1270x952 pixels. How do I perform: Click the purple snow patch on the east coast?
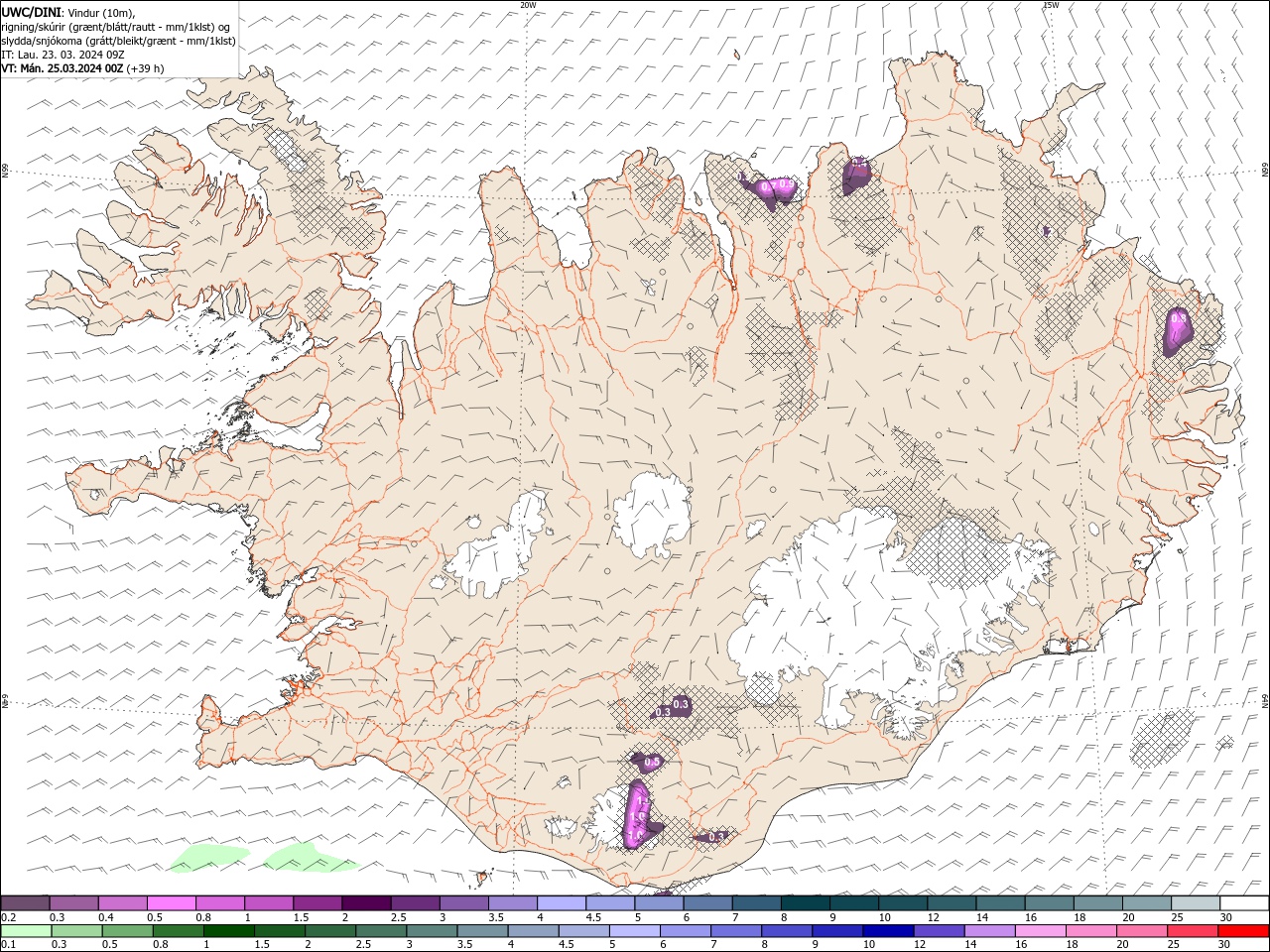point(1178,331)
